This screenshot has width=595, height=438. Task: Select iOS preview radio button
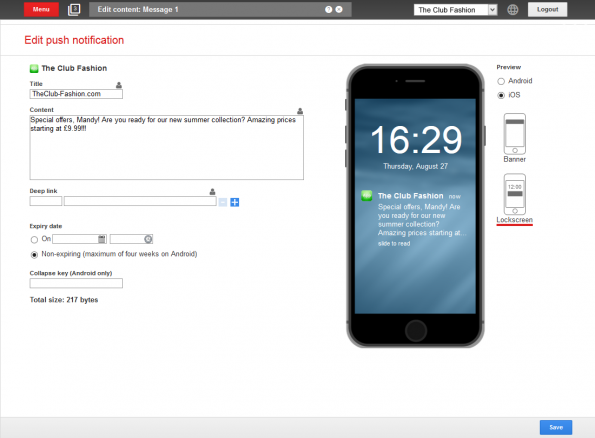click(x=501, y=95)
